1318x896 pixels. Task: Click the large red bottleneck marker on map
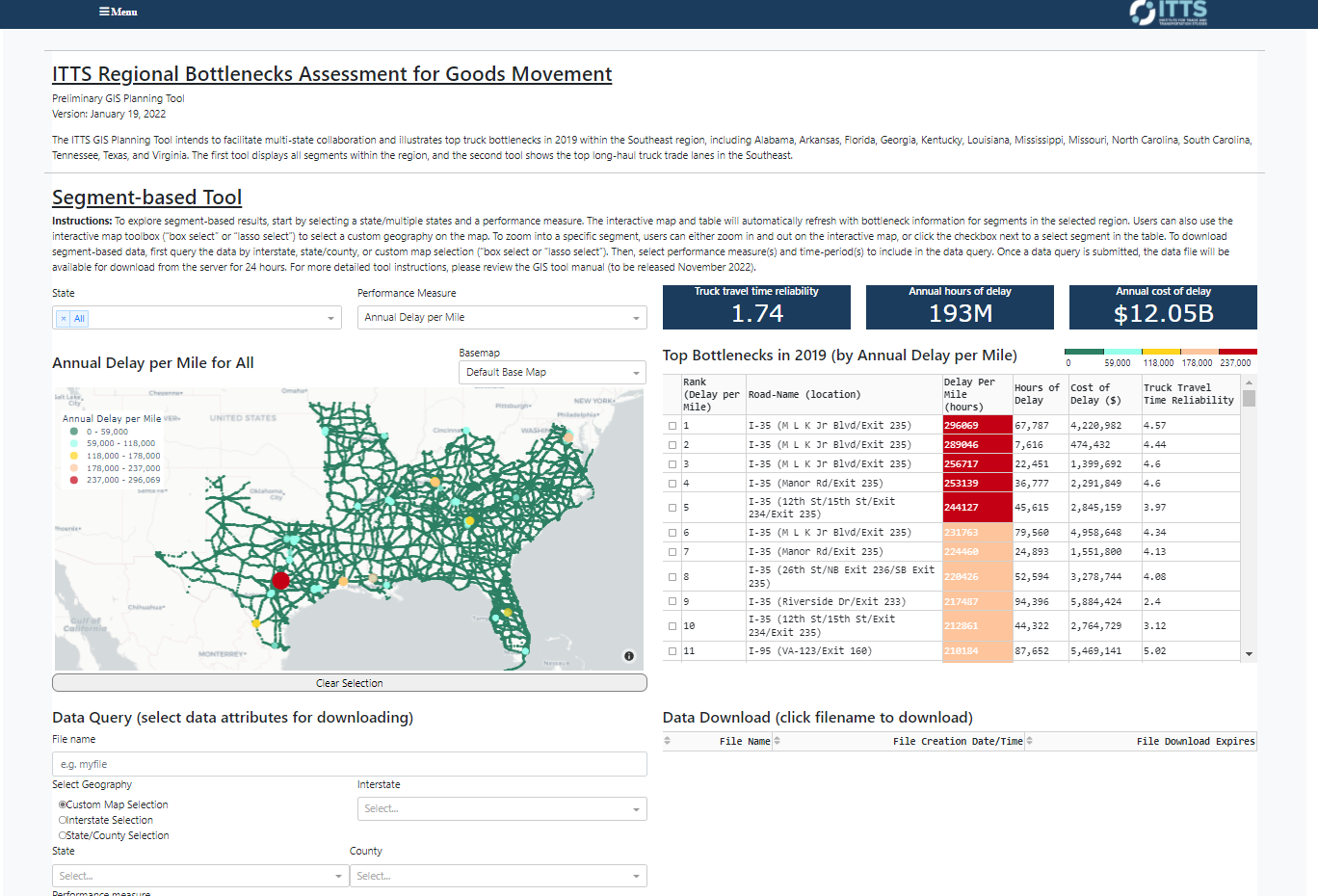[x=280, y=580]
